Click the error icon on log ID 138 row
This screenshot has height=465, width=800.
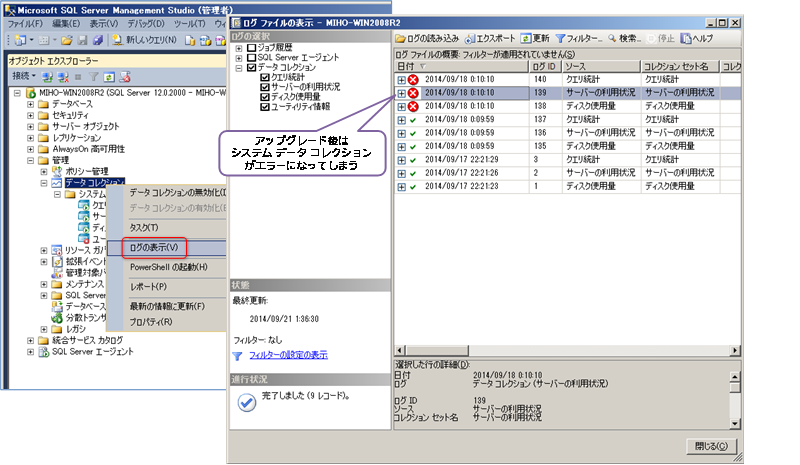tap(413, 106)
